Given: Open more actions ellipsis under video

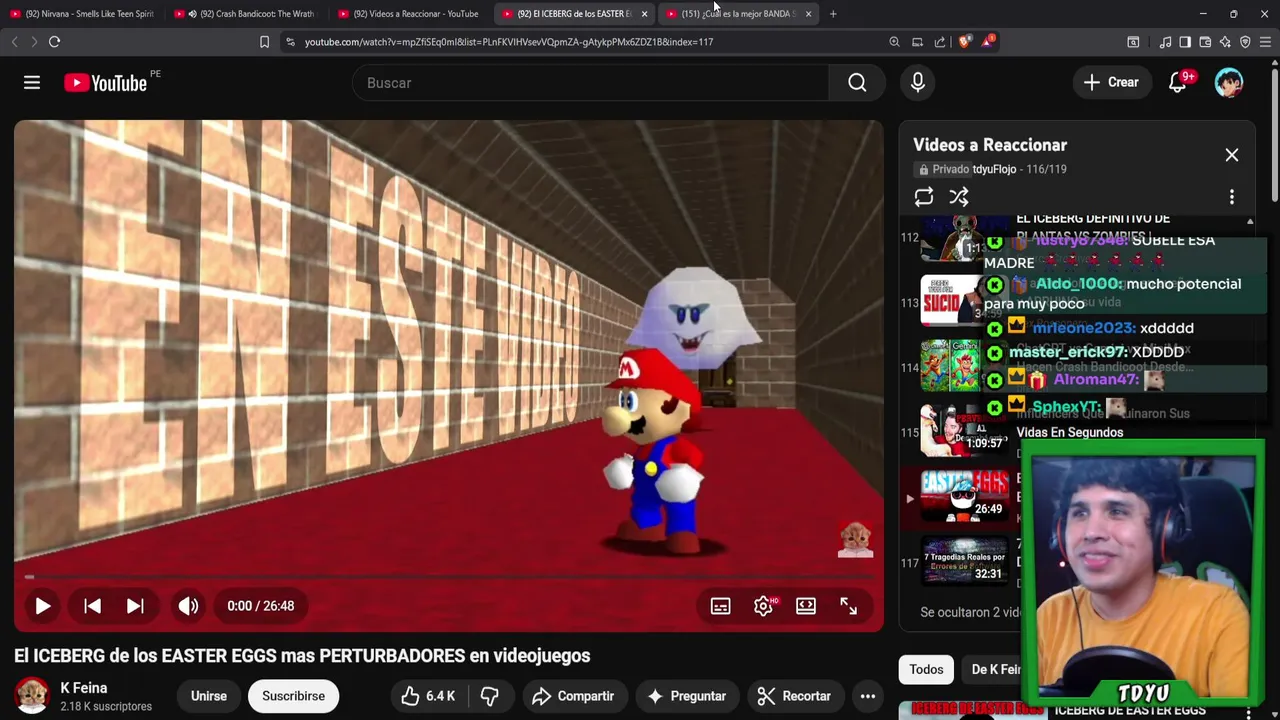Looking at the screenshot, I should click(868, 696).
